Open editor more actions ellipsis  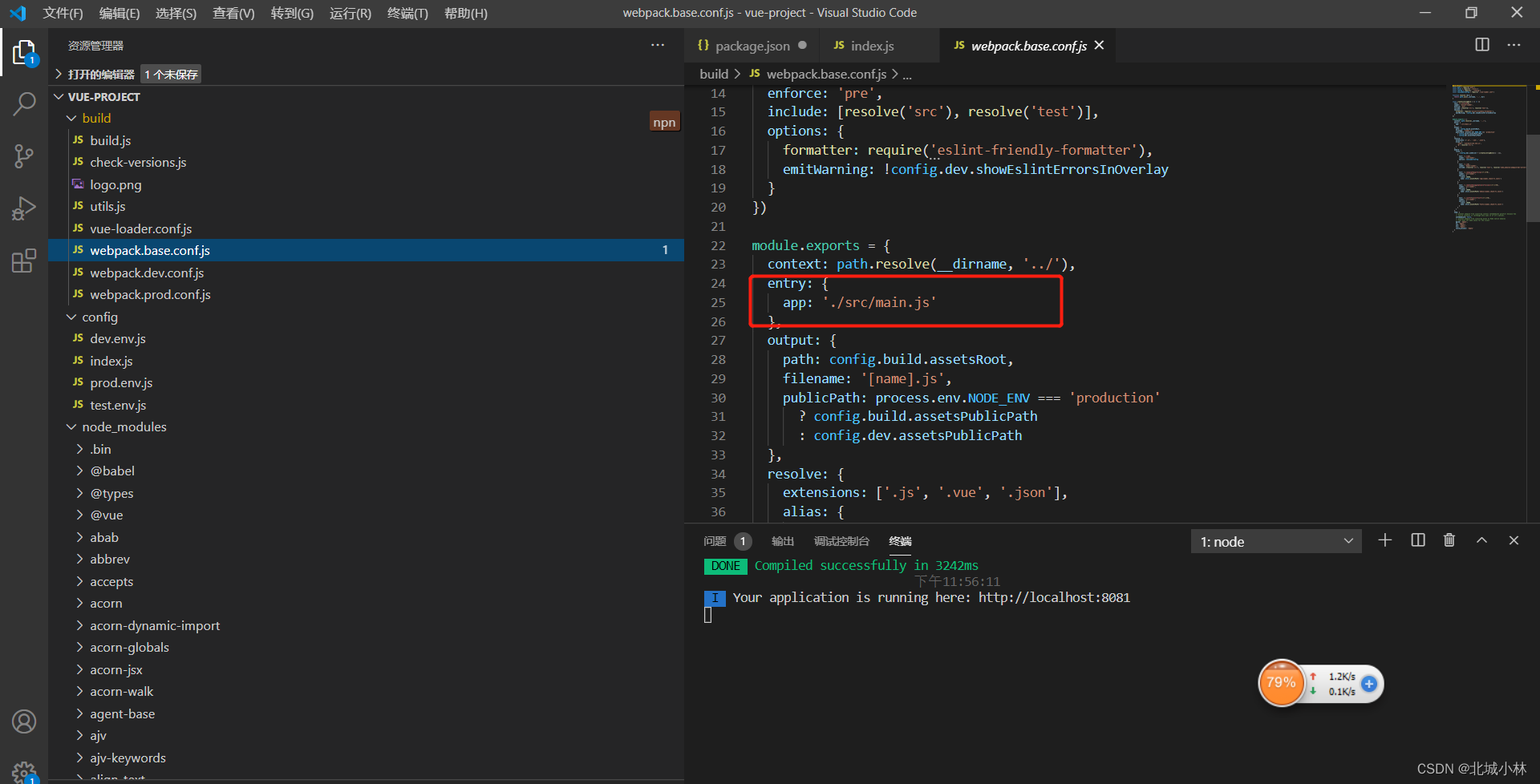coord(1514,45)
